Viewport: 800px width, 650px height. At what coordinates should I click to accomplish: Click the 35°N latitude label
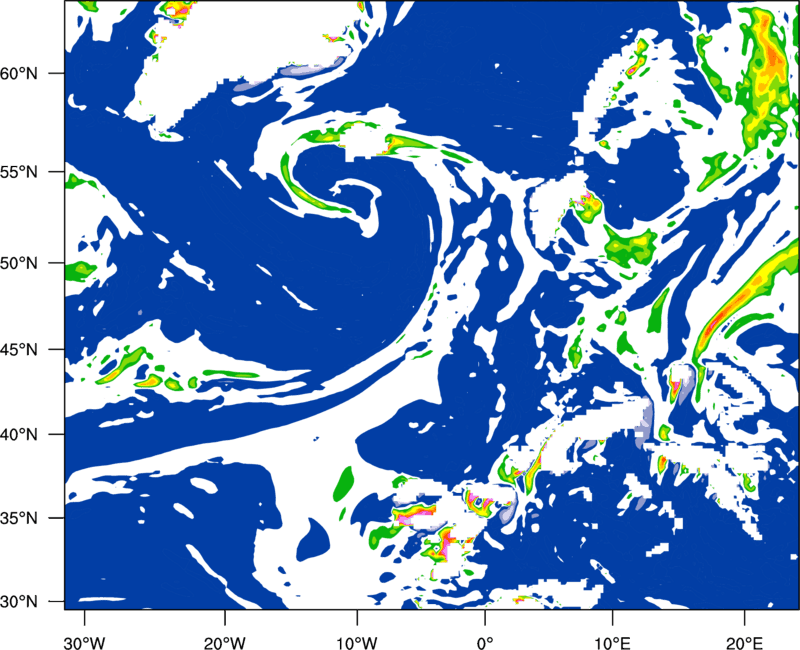19,518
